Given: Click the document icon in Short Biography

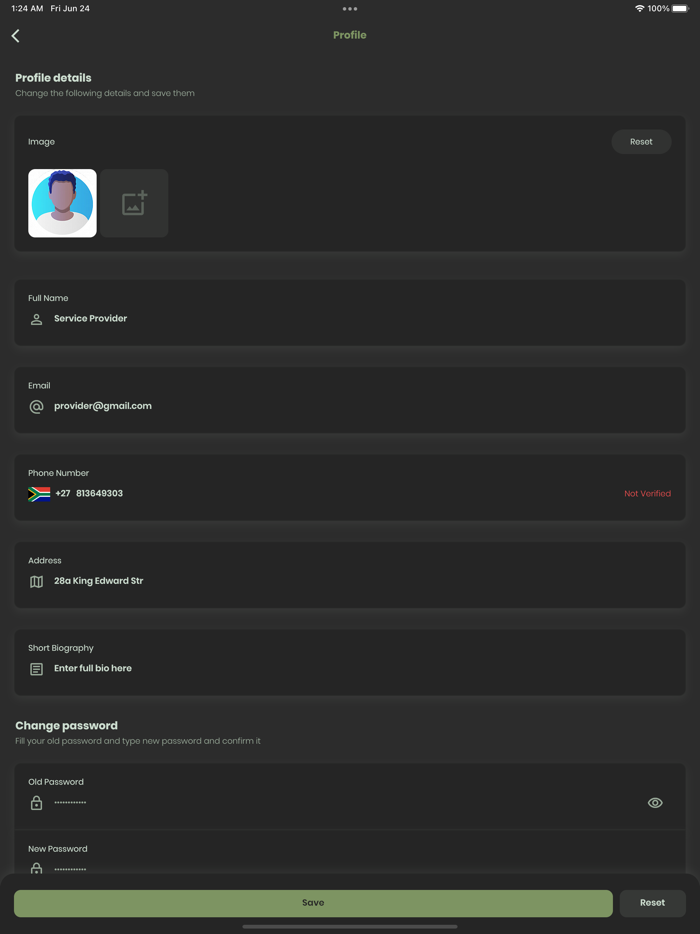Looking at the screenshot, I should coord(36,669).
